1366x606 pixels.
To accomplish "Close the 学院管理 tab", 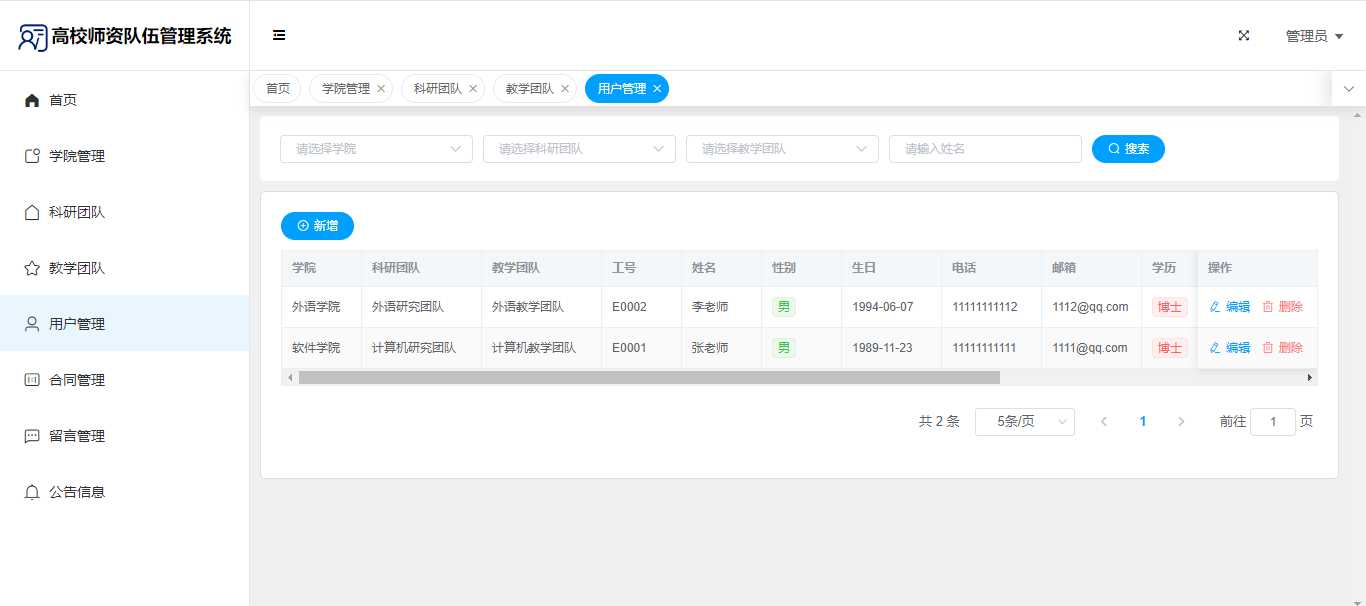I will point(381,89).
